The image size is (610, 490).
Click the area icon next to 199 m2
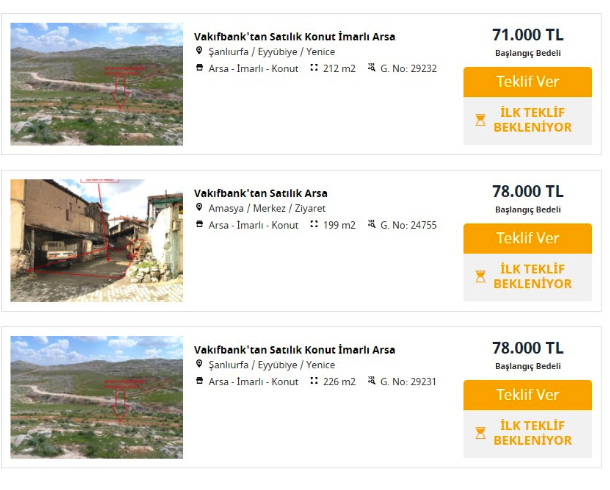click(314, 225)
